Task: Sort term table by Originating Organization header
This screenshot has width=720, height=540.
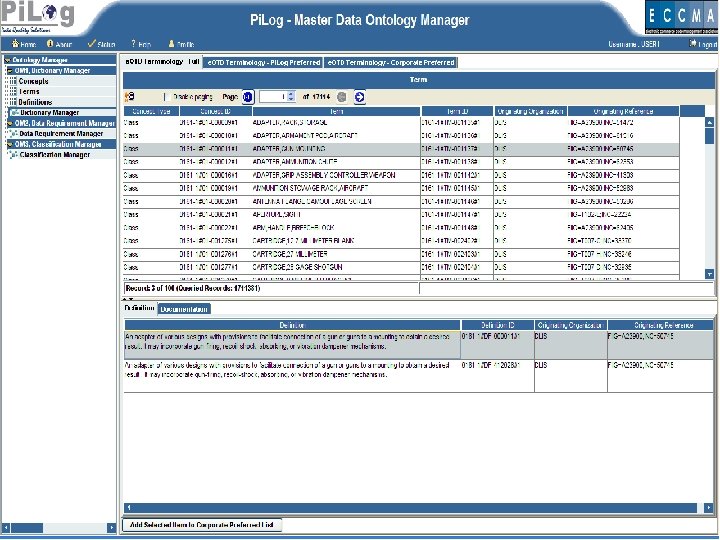Action: (x=530, y=111)
